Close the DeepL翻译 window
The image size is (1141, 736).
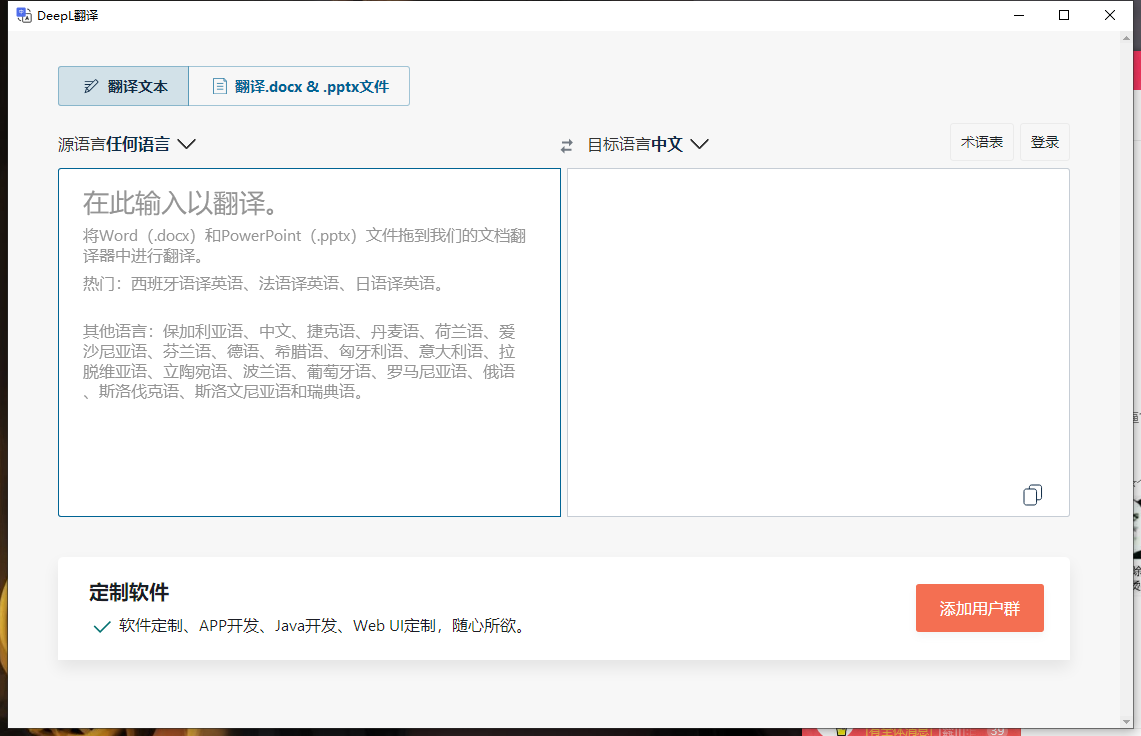pyautogui.click(x=1110, y=15)
